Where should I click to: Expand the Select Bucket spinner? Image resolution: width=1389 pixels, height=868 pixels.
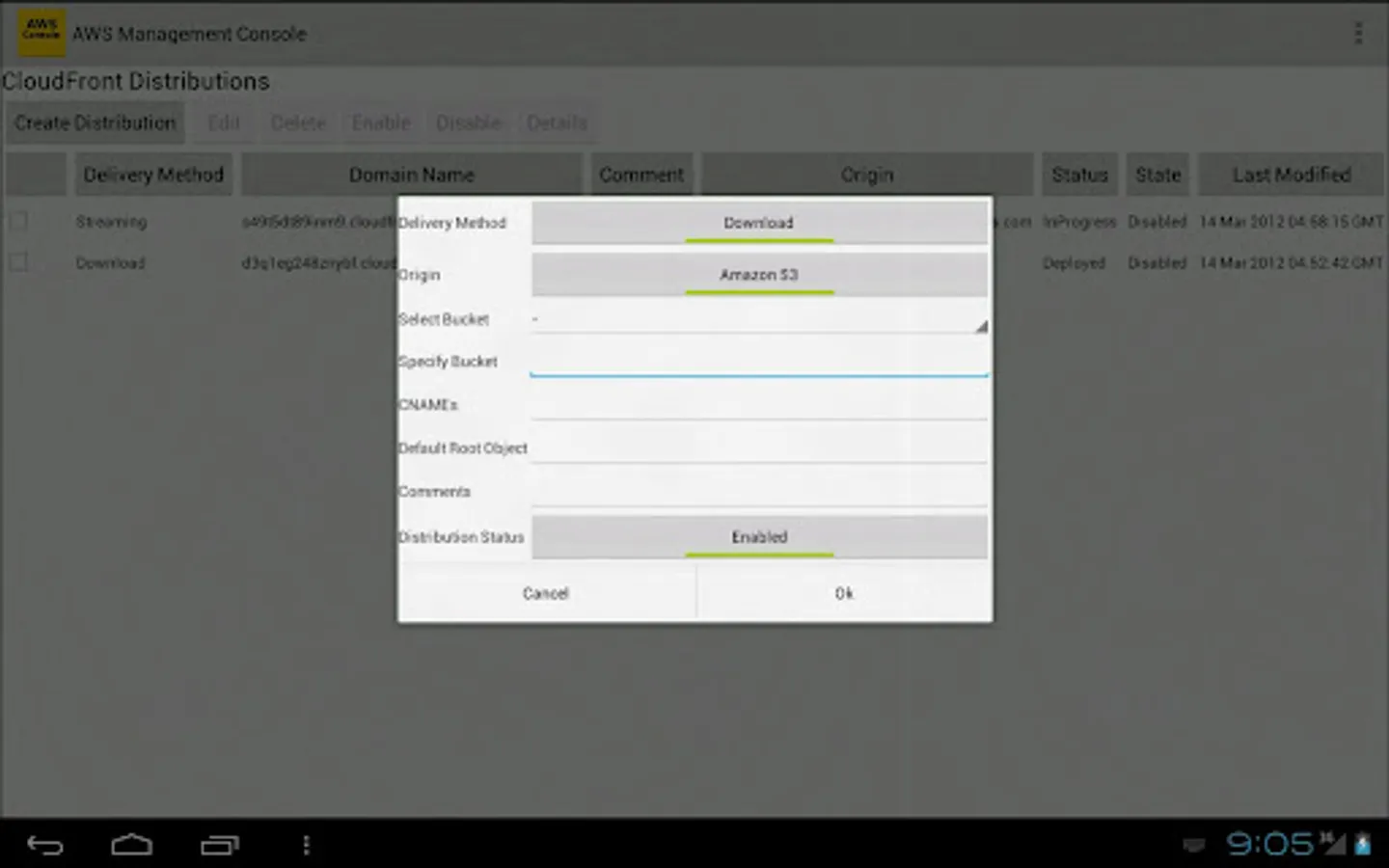coord(759,319)
